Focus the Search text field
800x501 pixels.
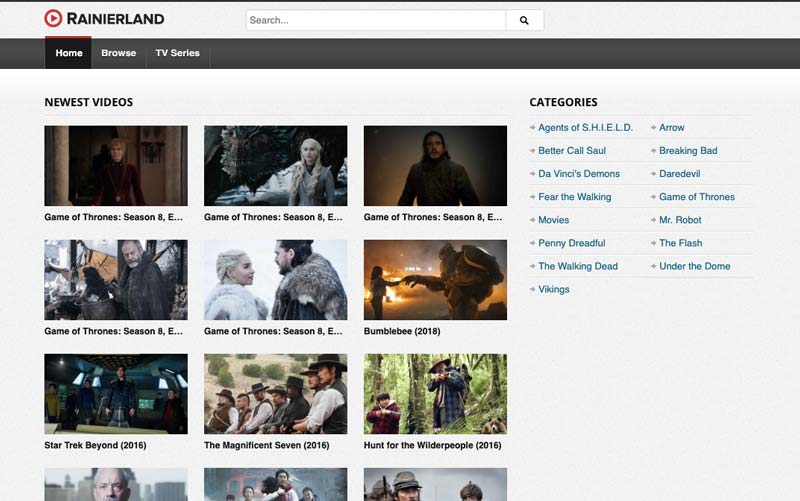tap(376, 20)
